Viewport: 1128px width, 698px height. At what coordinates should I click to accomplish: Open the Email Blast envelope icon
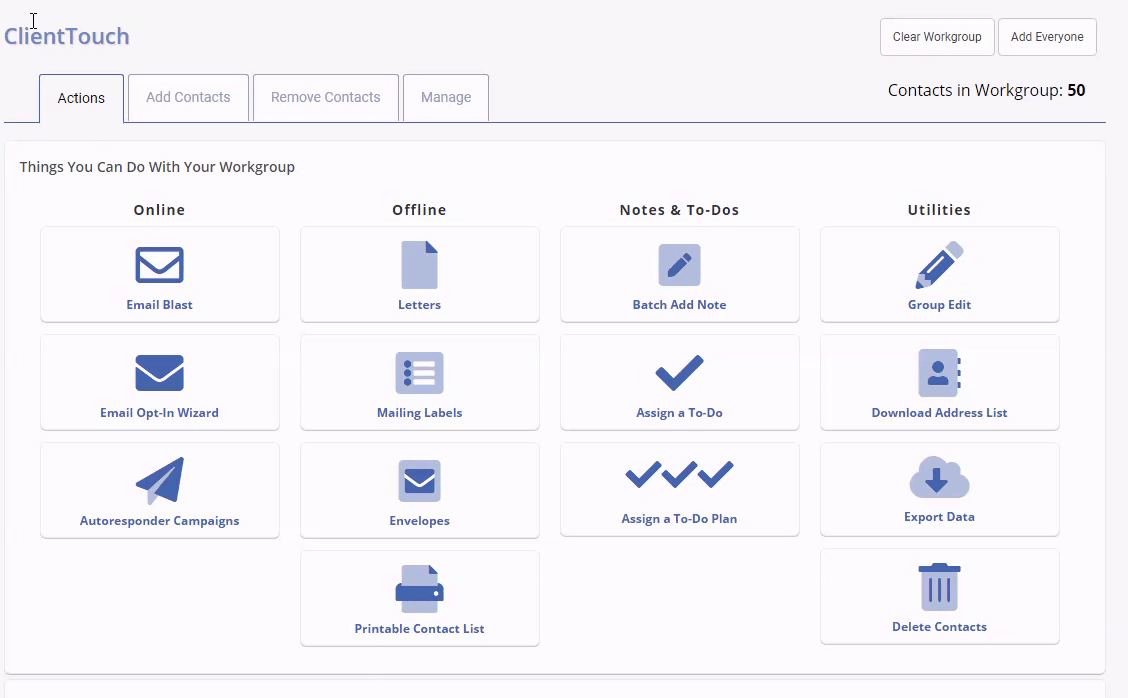pos(160,265)
